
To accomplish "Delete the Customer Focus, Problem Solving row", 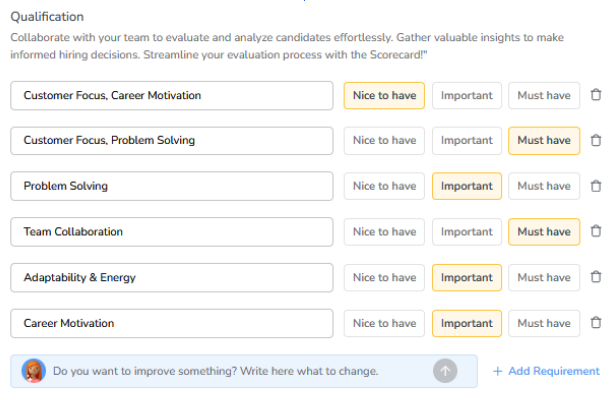I will [x=596, y=141].
